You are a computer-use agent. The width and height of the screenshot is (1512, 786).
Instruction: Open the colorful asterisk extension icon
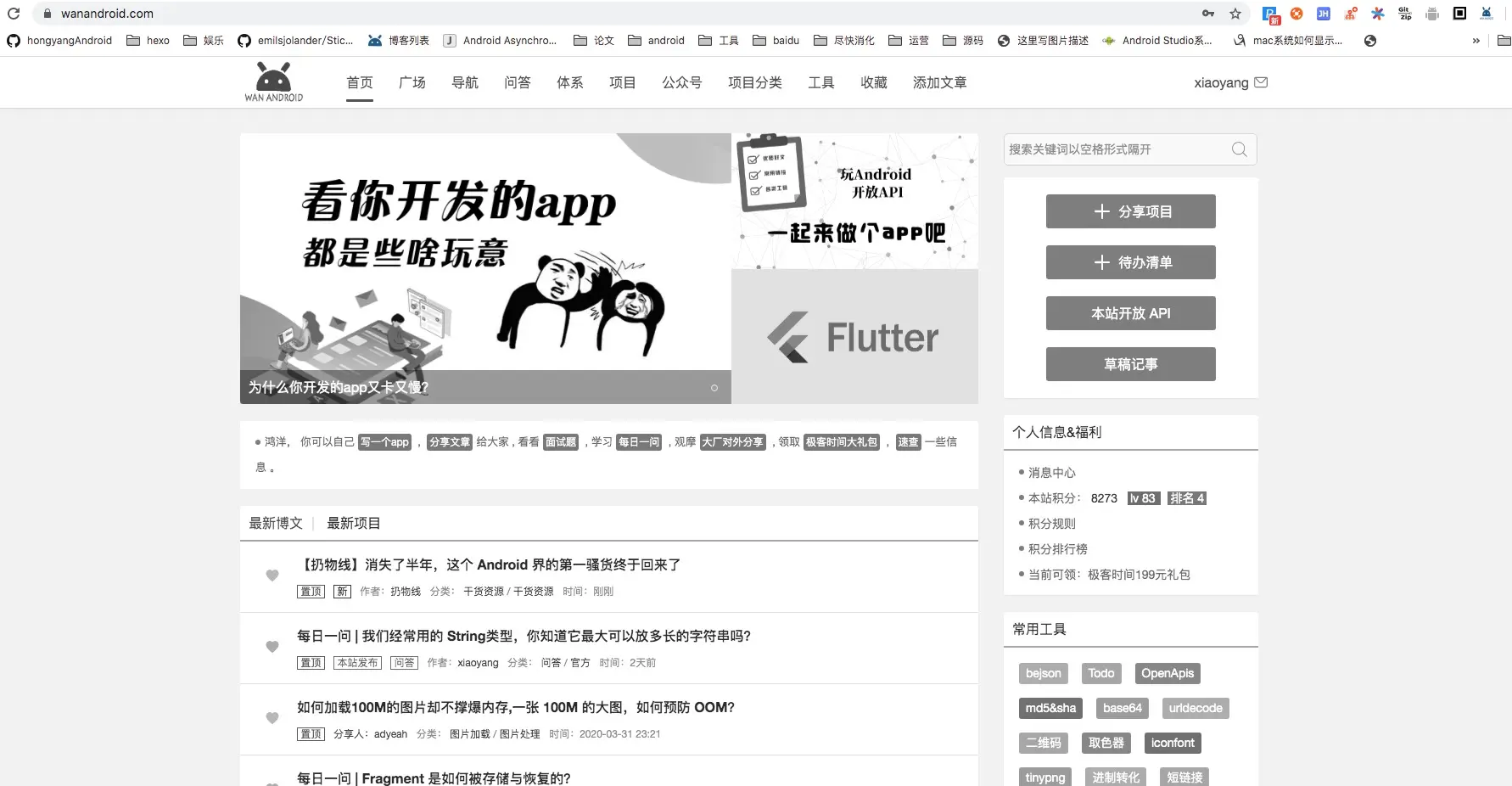pyautogui.click(x=1378, y=14)
